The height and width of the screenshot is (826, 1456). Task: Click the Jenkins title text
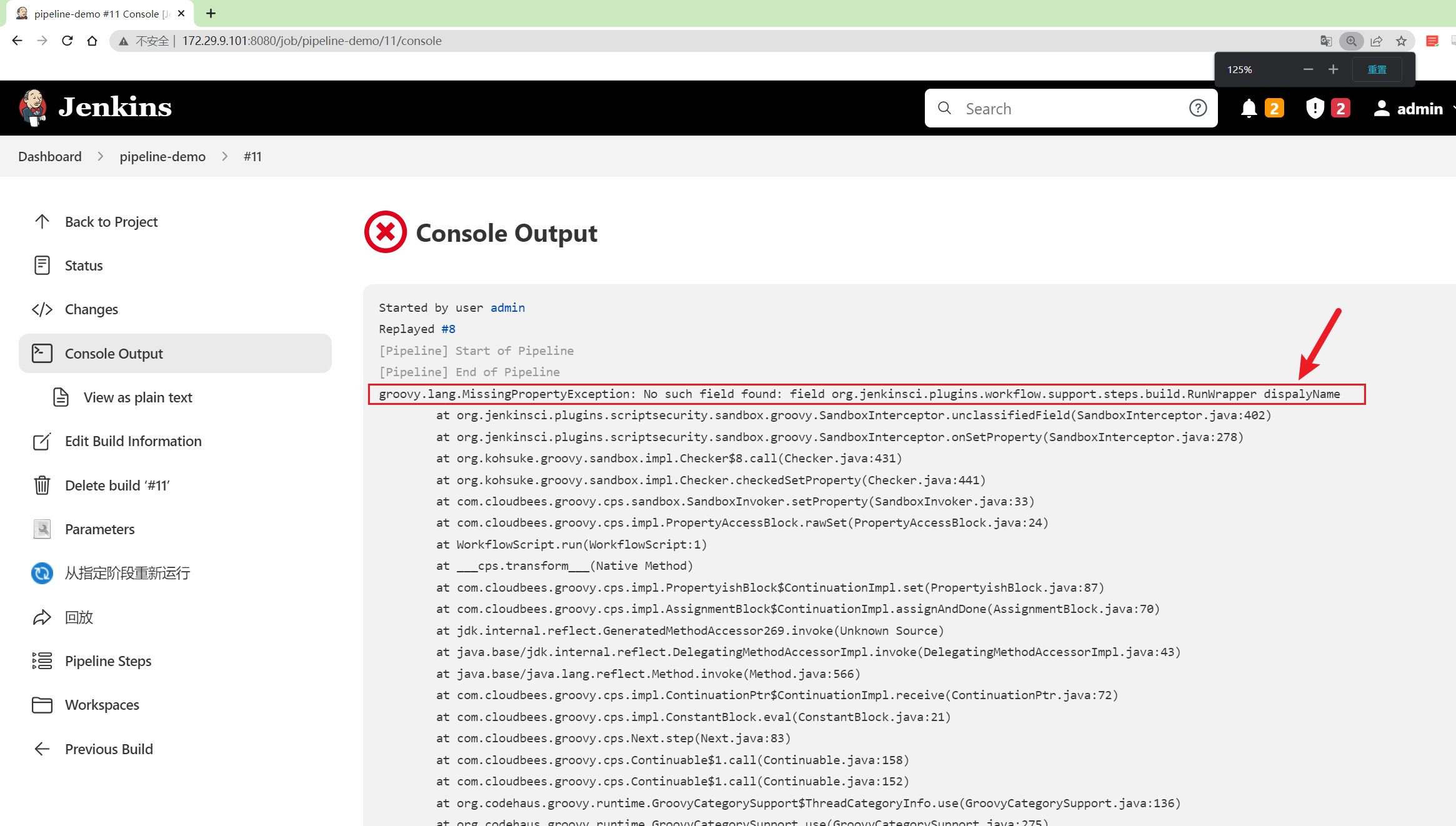coord(115,107)
